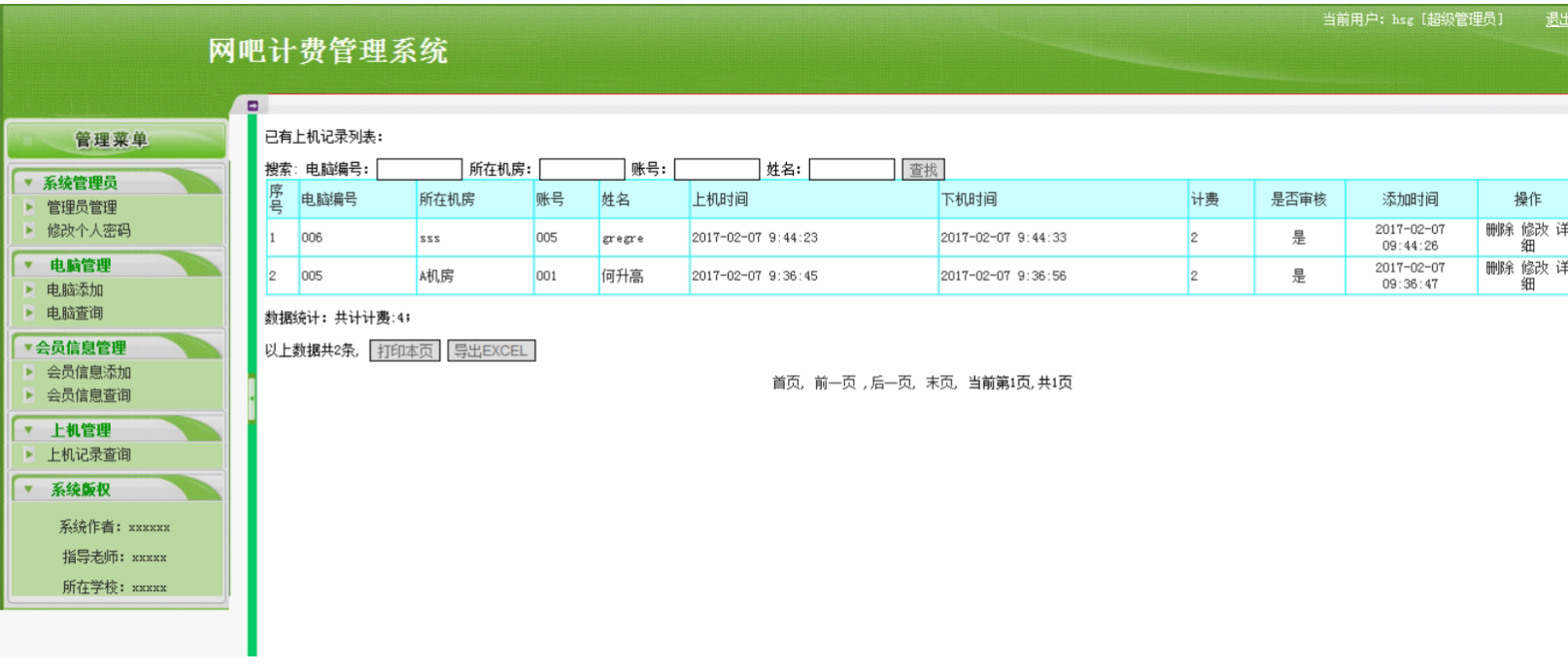Select logout time 2017-02-07 9:36:56
The image size is (1568, 672).
point(1004,276)
